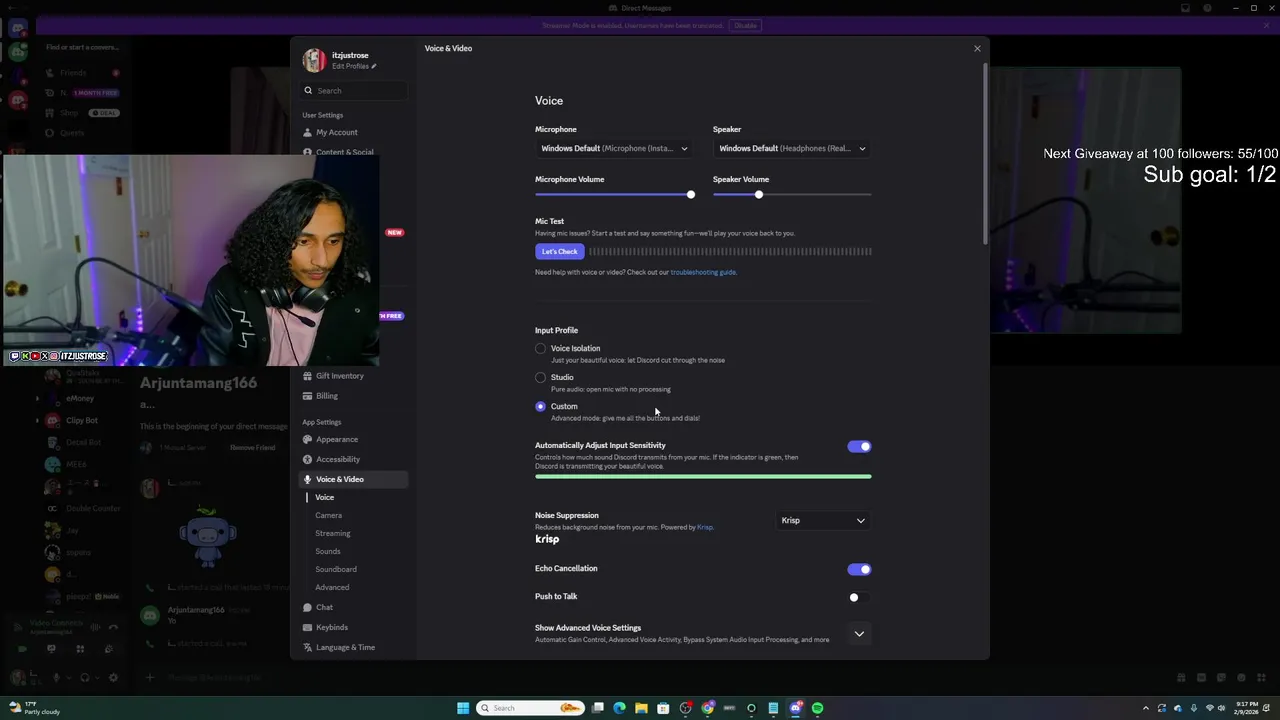Select the Voice sub-item

click(x=325, y=497)
